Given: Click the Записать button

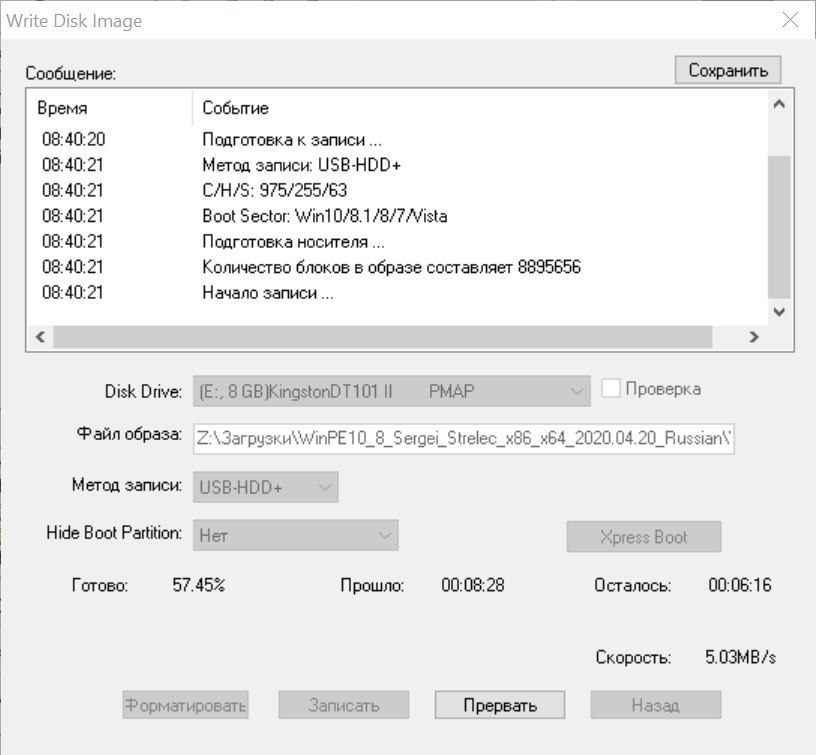Looking at the screenshot, I should pos(343,705).
